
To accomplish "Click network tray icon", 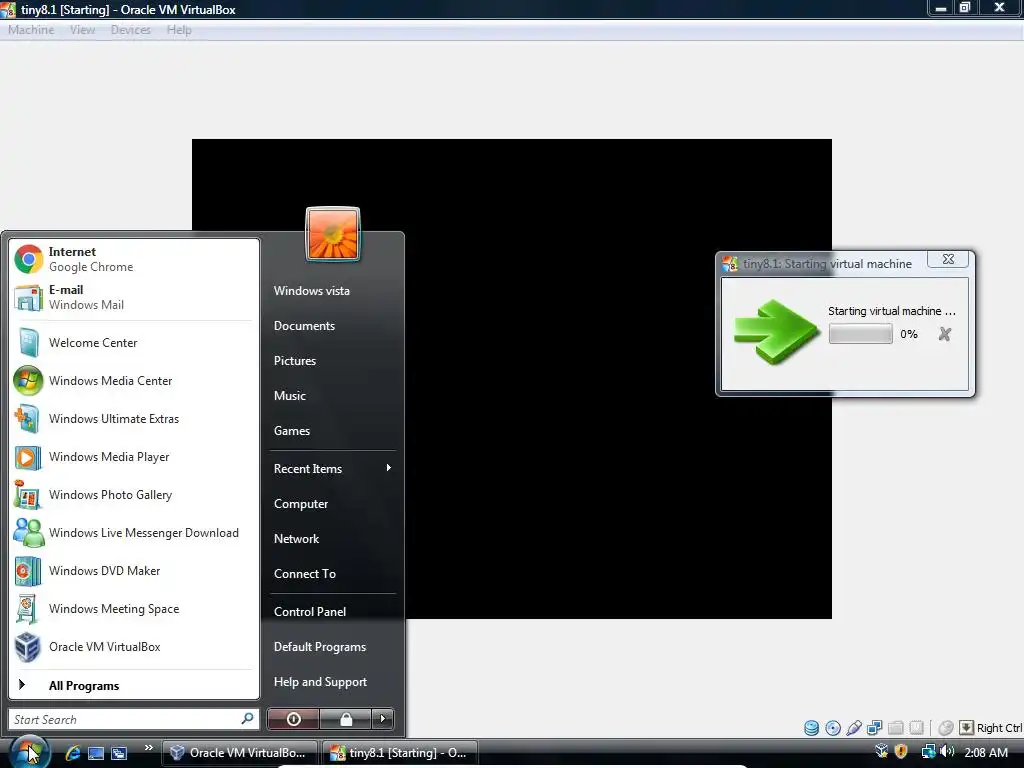I will pos(928,752).
